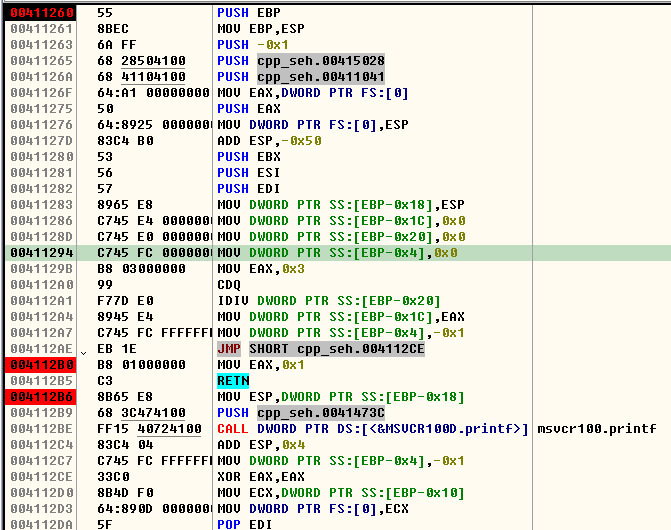Viewport: 671px width, 530px height.
Task: Select address 004112BE
Action: coord(42,429)
